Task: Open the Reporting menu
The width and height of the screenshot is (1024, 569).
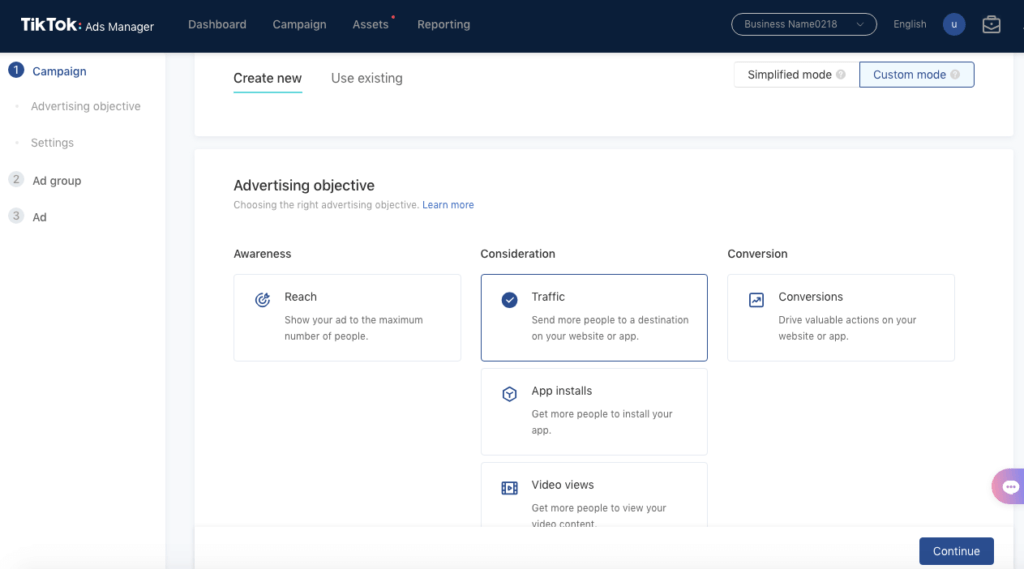Action: pyautogui.click(x=443, y=25)
